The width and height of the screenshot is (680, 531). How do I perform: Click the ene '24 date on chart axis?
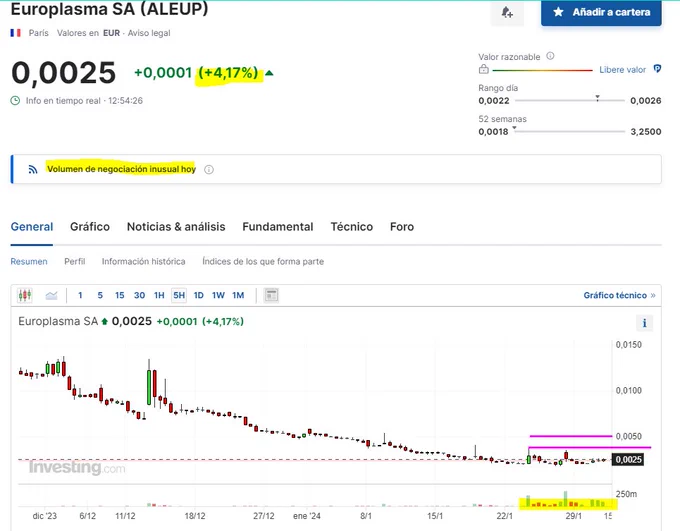(x=307, y=516)
